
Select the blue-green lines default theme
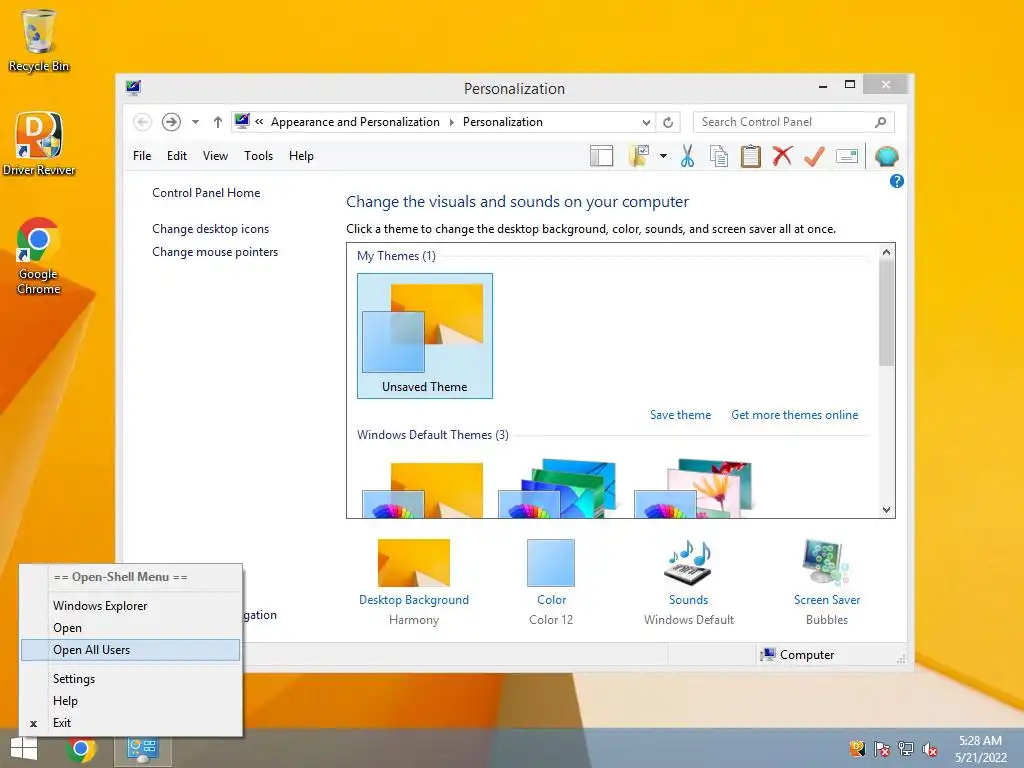pyautogui.click(x=559, y=488)
